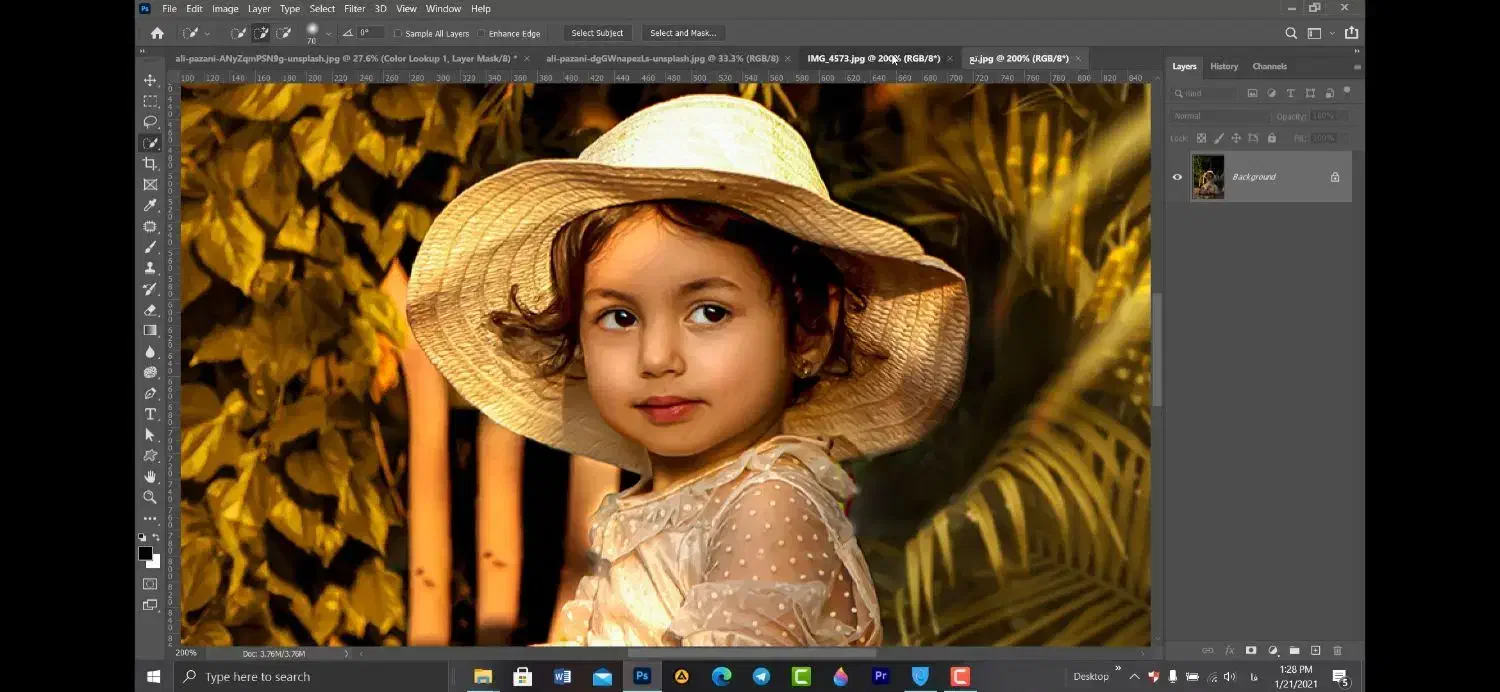Click the Background layer thumbnail

coord(1207,176)
